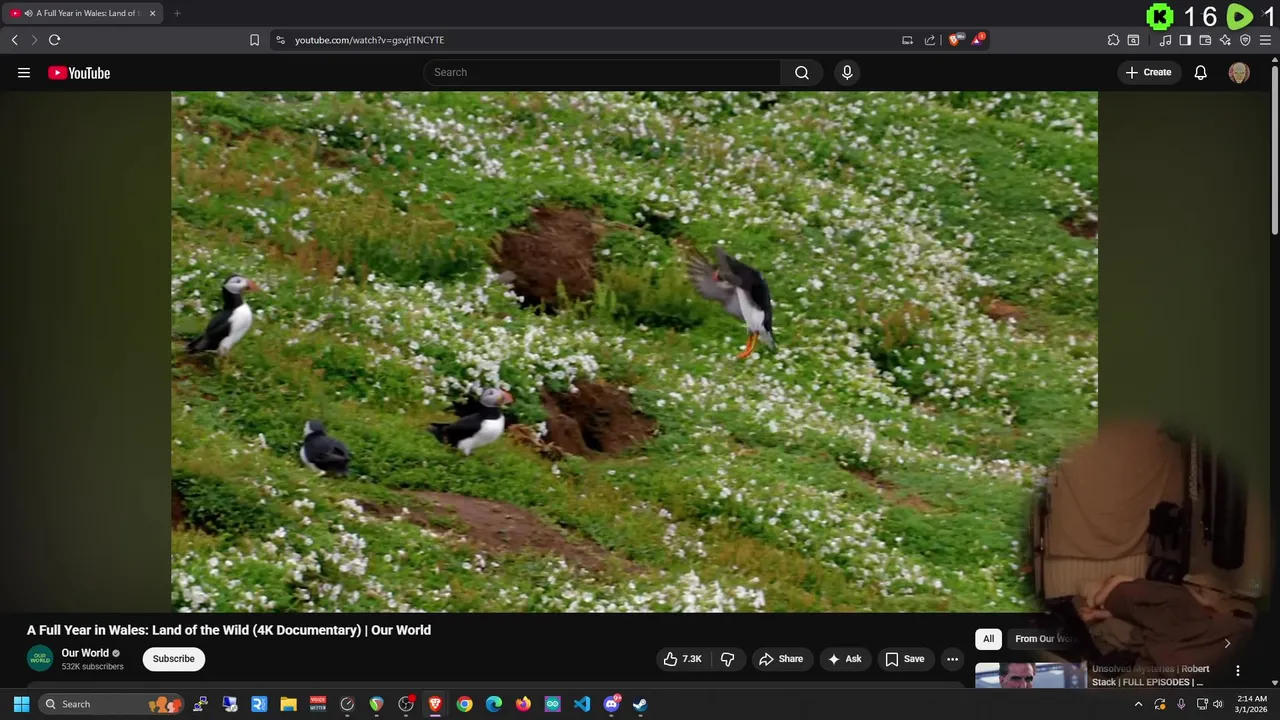The width and height of the screenshot is (1280, 720).
Task: Open the Brave playlist music note icon
Action: [1165, 40]
